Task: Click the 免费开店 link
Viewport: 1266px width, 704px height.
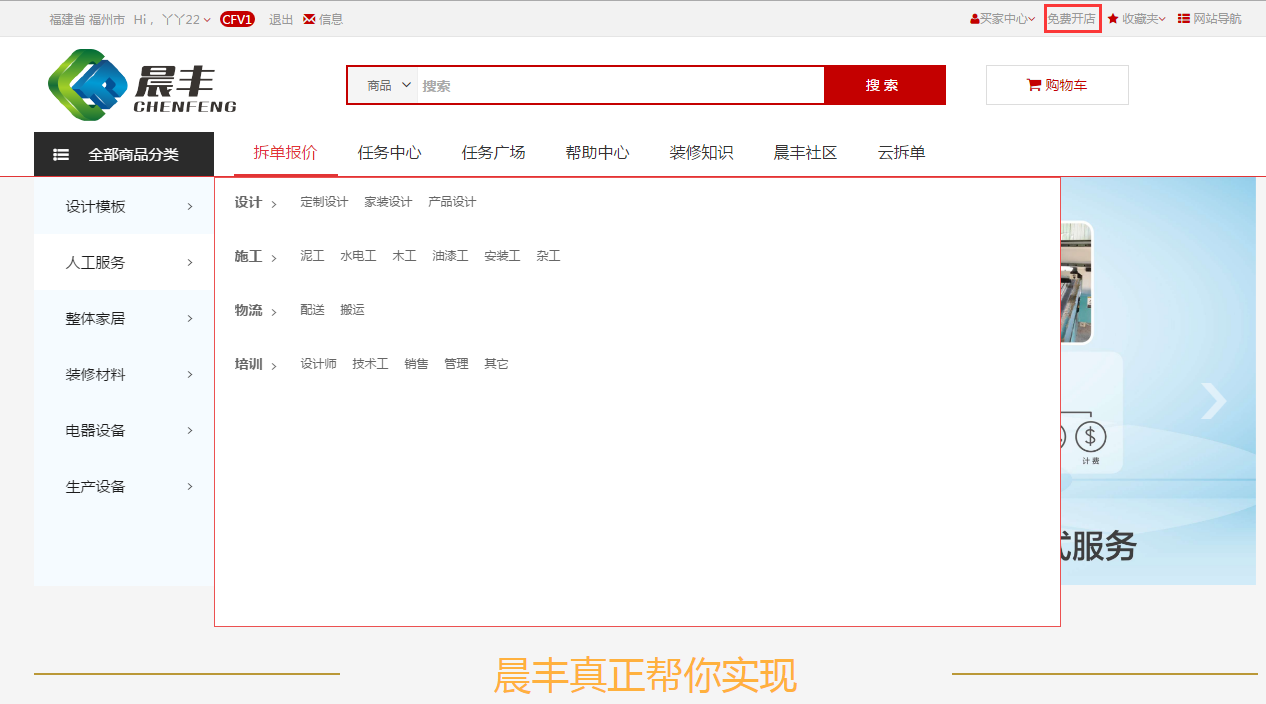Action: tap(1072, 19)
